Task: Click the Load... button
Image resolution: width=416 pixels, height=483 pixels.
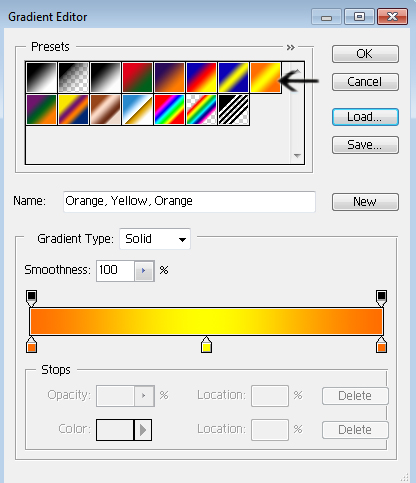Action: 365,117
